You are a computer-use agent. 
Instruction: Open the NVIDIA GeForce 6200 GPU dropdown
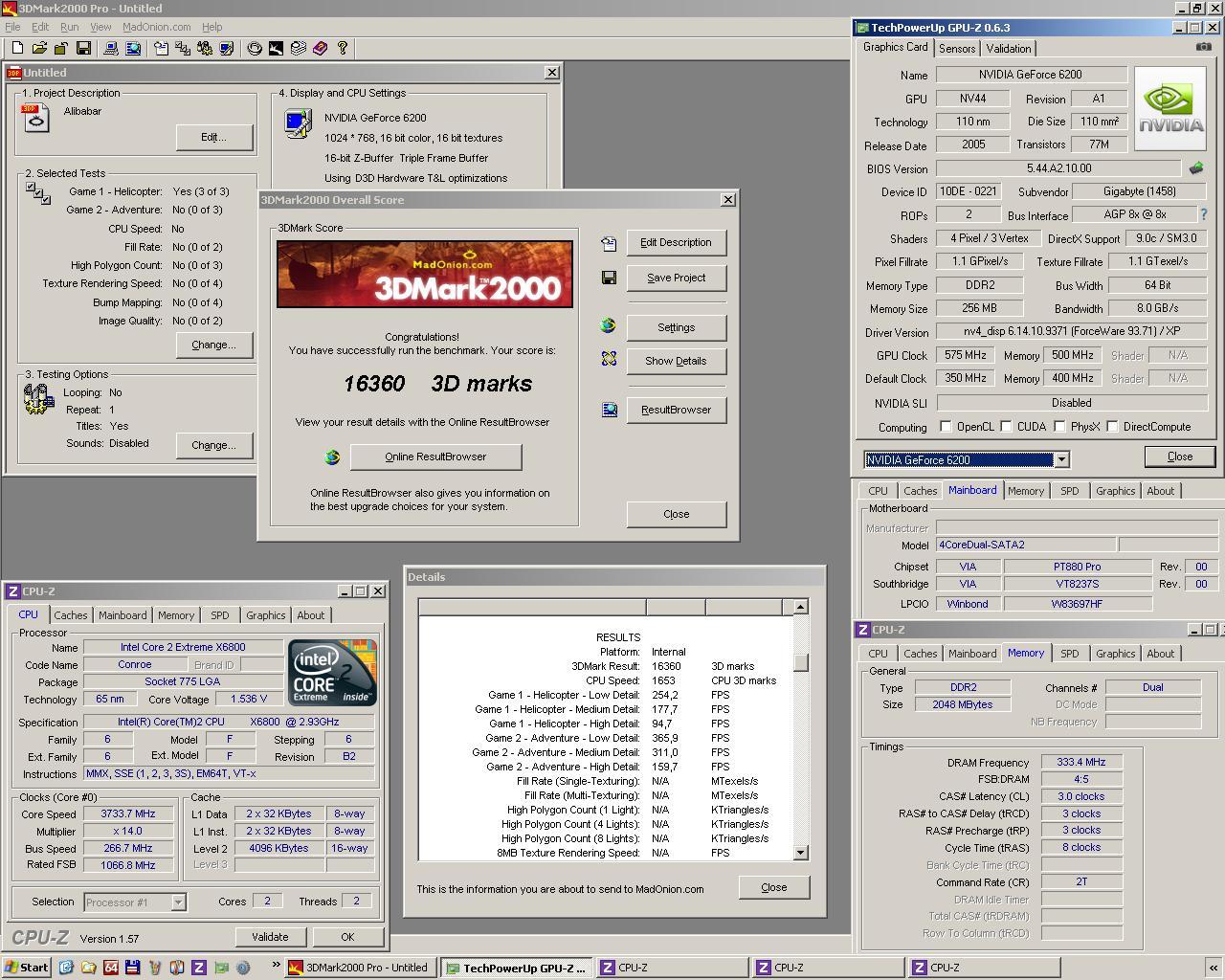(x=1061, y=460)
